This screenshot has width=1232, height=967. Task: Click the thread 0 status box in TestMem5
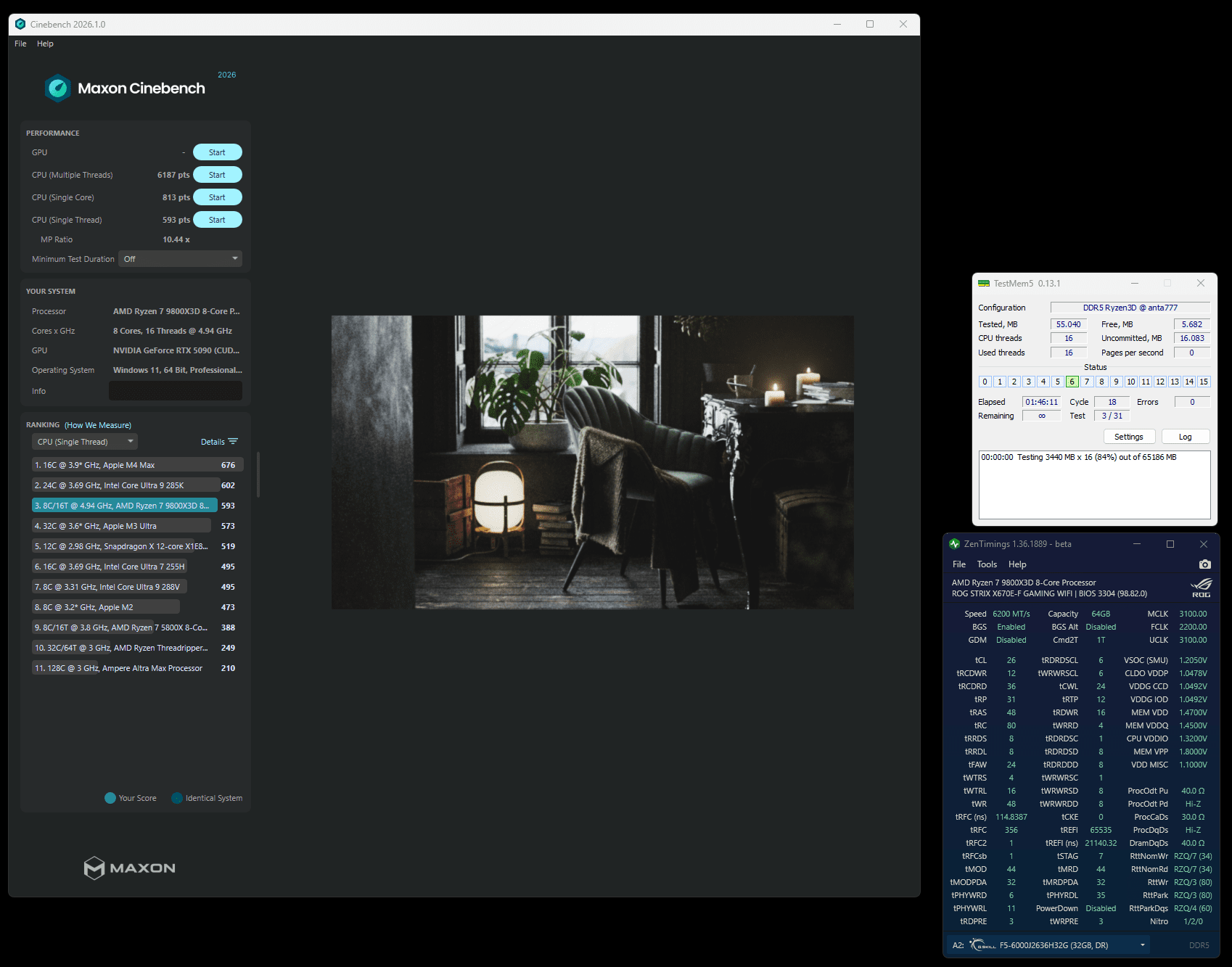985,382
